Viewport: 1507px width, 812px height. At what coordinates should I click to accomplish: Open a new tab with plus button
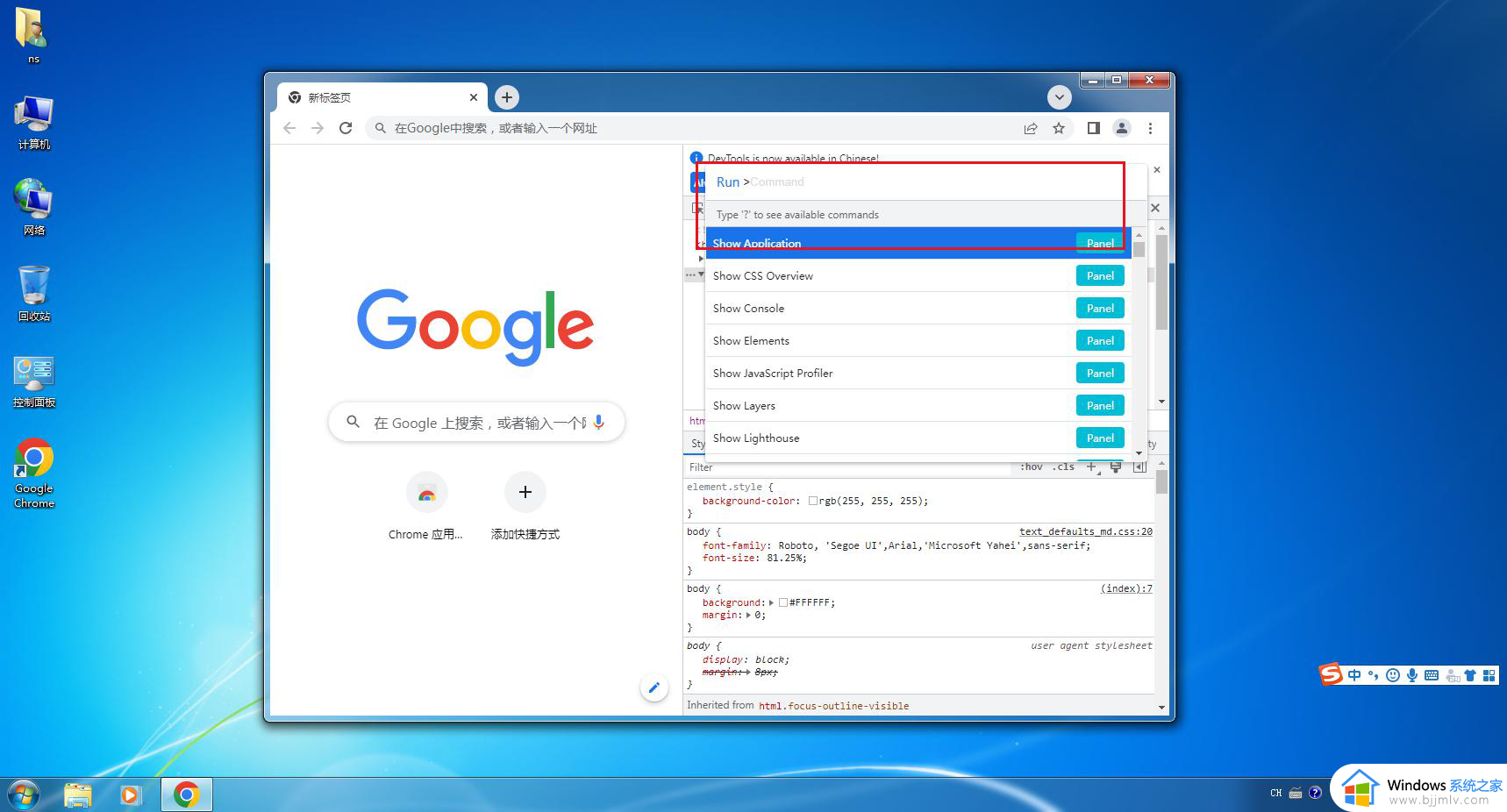coord(506,97)
